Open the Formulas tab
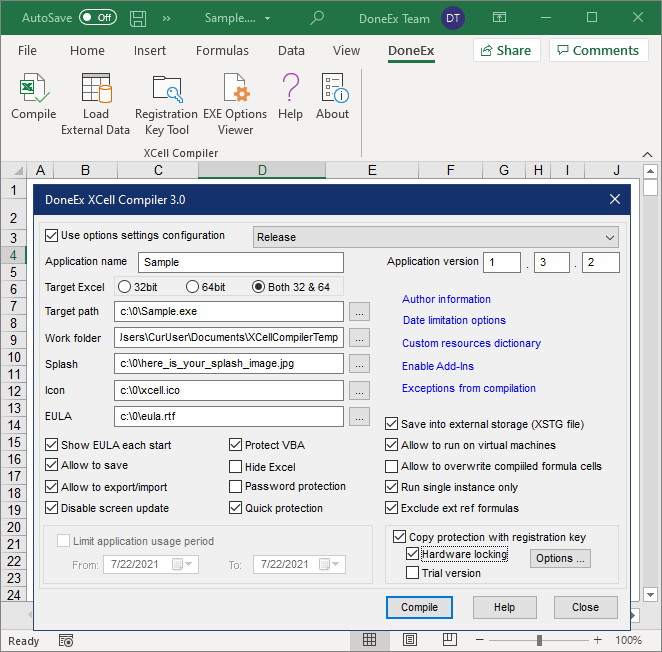The width and height of the screenshot is (662, 652). (222, 51)
